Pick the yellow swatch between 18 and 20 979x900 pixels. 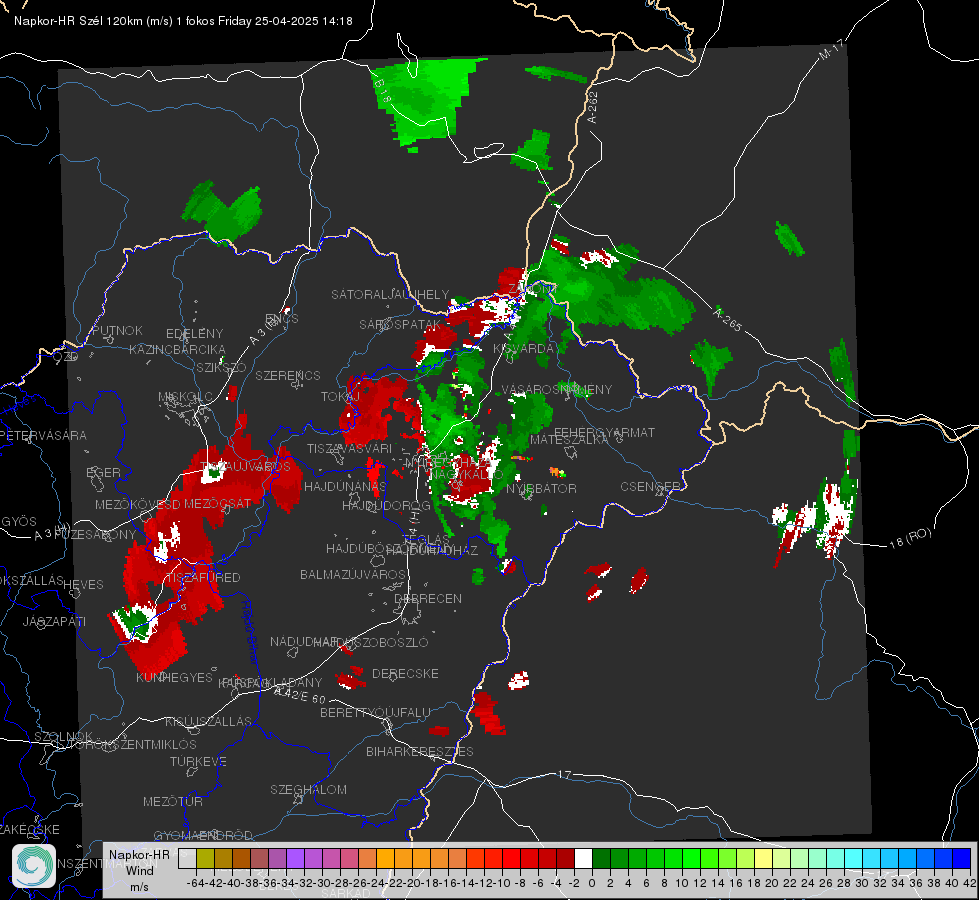coord(763,858)
